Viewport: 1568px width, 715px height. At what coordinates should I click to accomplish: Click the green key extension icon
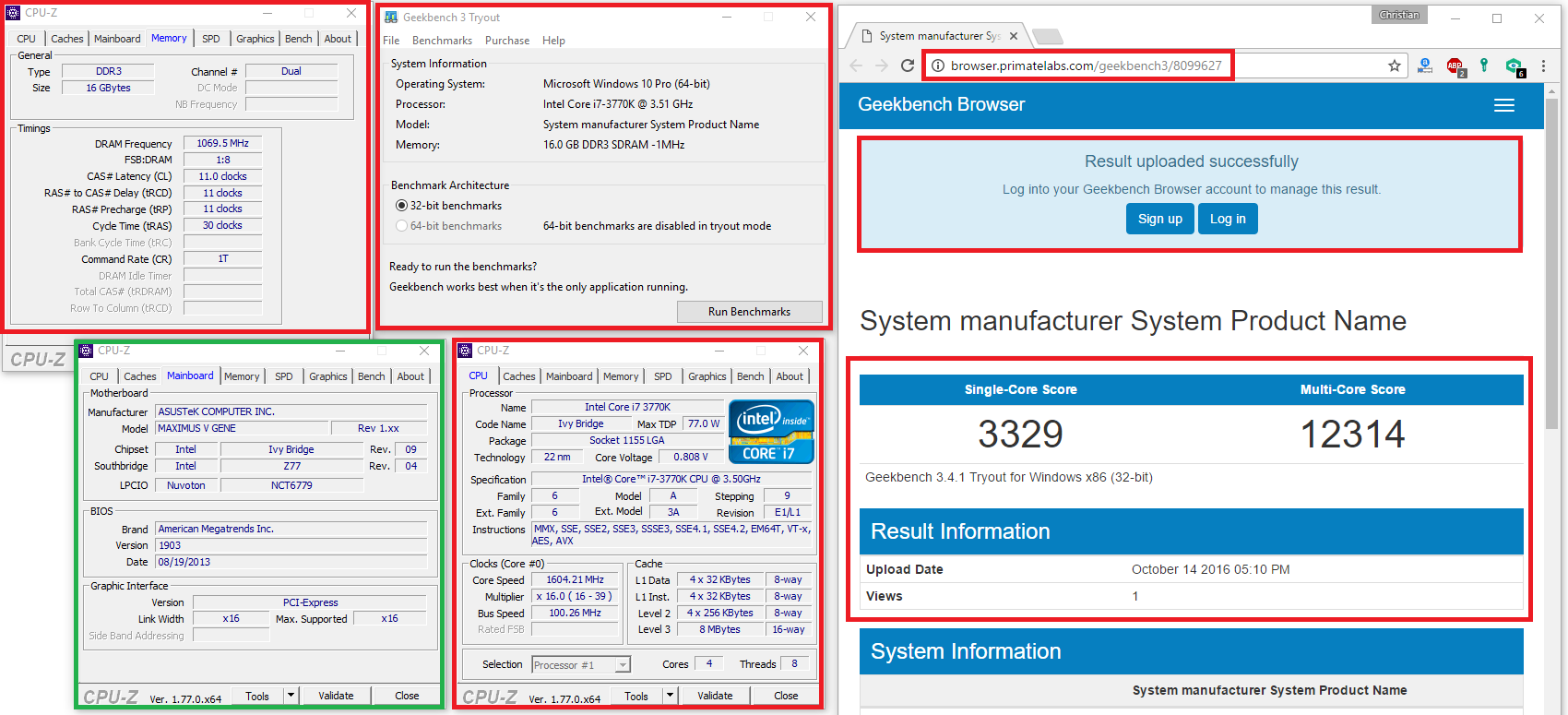[1484, 66]
